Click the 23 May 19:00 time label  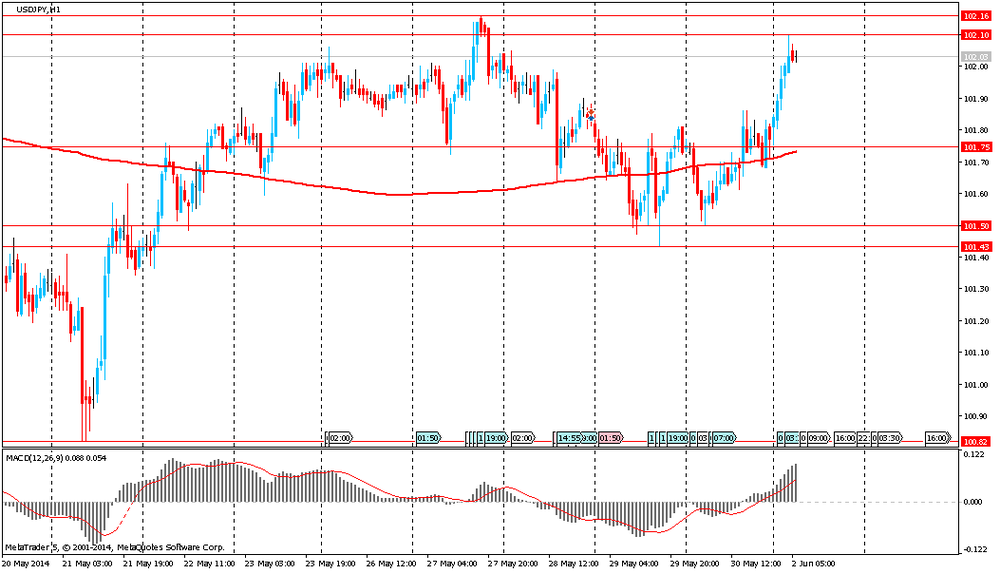(330, 564)
